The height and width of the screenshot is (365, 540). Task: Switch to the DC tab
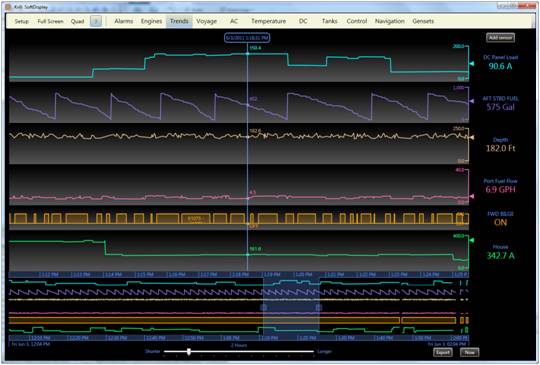point(303,21)
